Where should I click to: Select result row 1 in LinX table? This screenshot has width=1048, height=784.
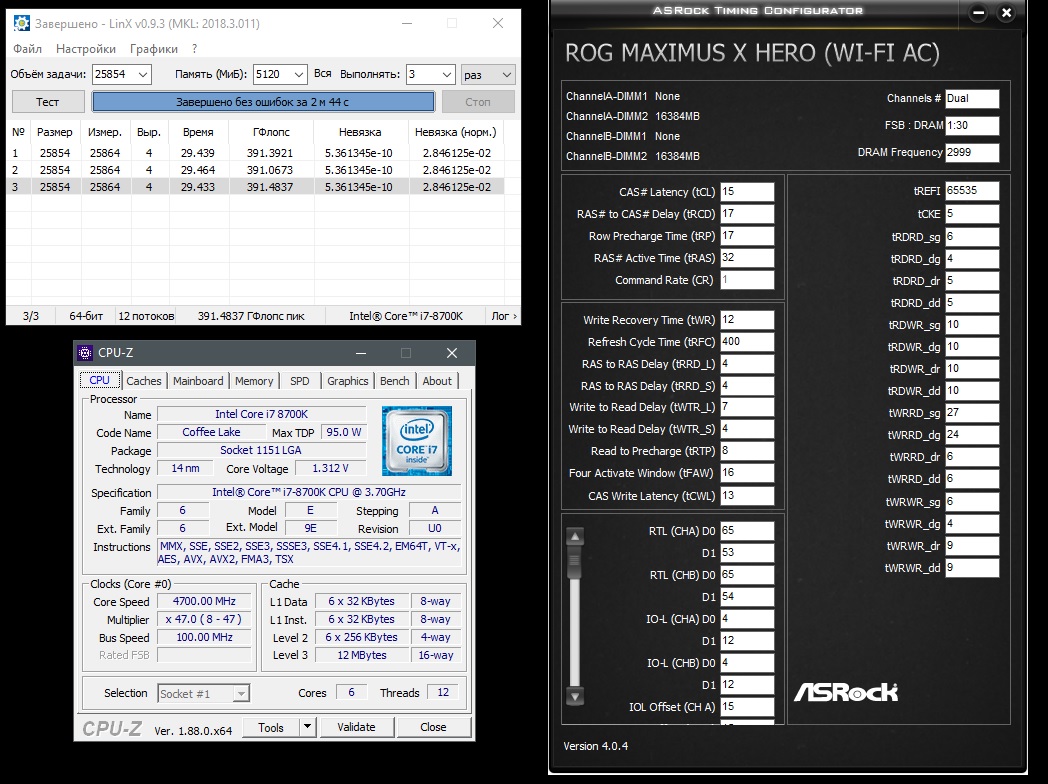255,153
